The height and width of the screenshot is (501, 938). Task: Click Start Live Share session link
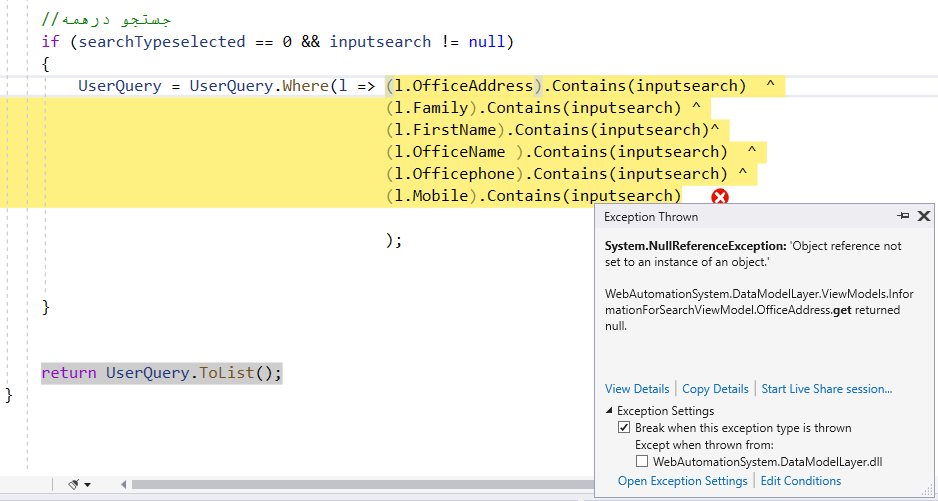click(x=827, y=388)
